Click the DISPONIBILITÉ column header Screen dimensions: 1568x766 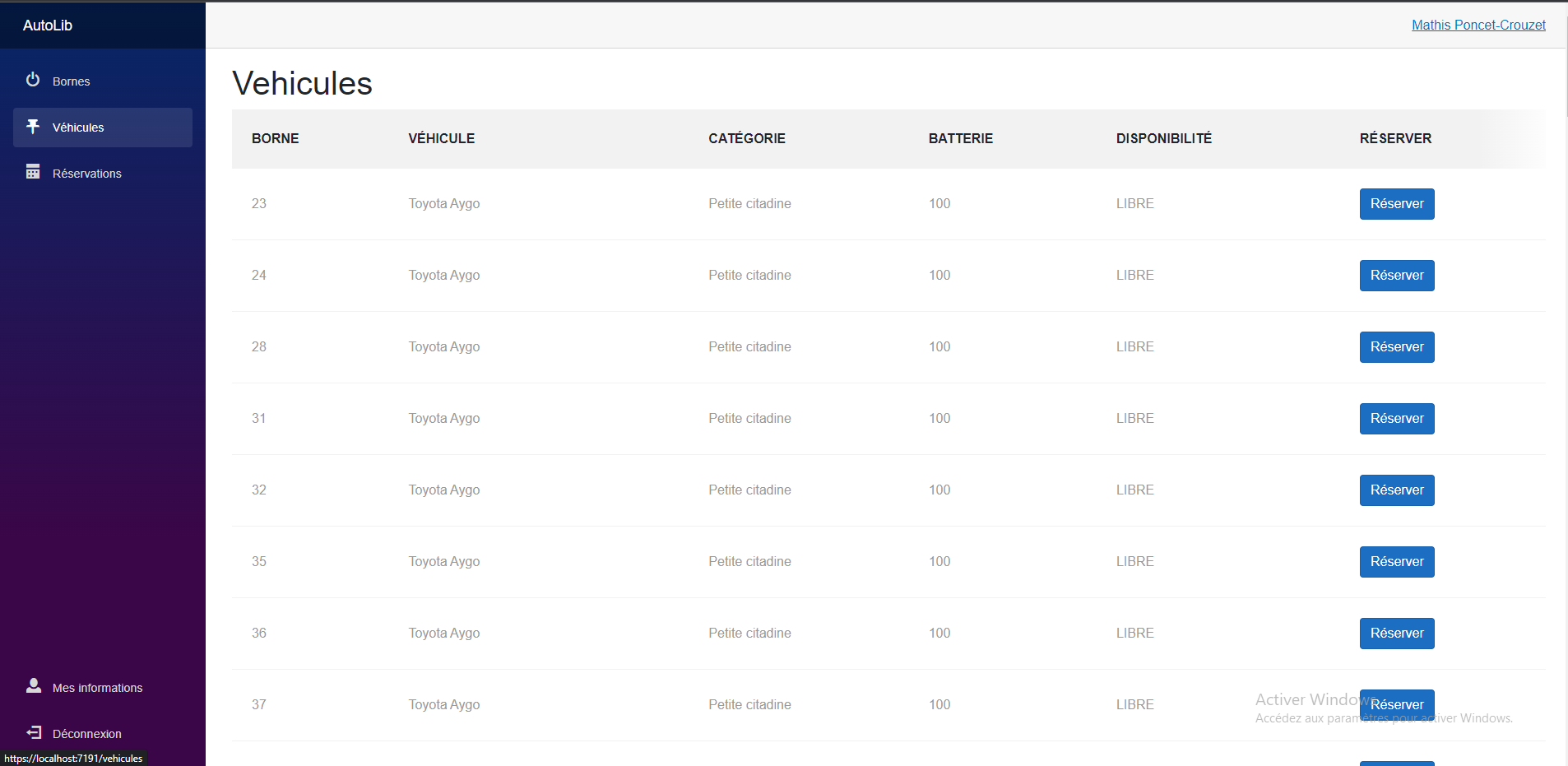[1164, 138]
